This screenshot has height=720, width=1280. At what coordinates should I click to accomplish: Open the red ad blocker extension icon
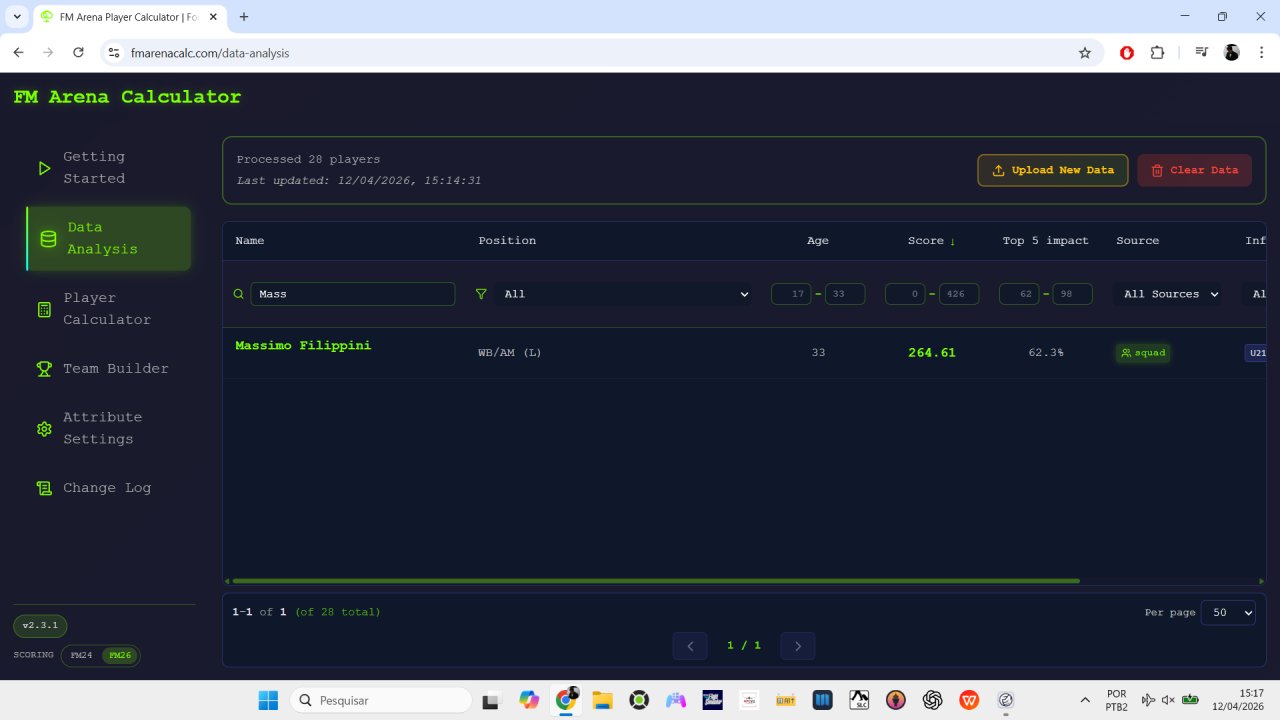(x=1127, y=53)
